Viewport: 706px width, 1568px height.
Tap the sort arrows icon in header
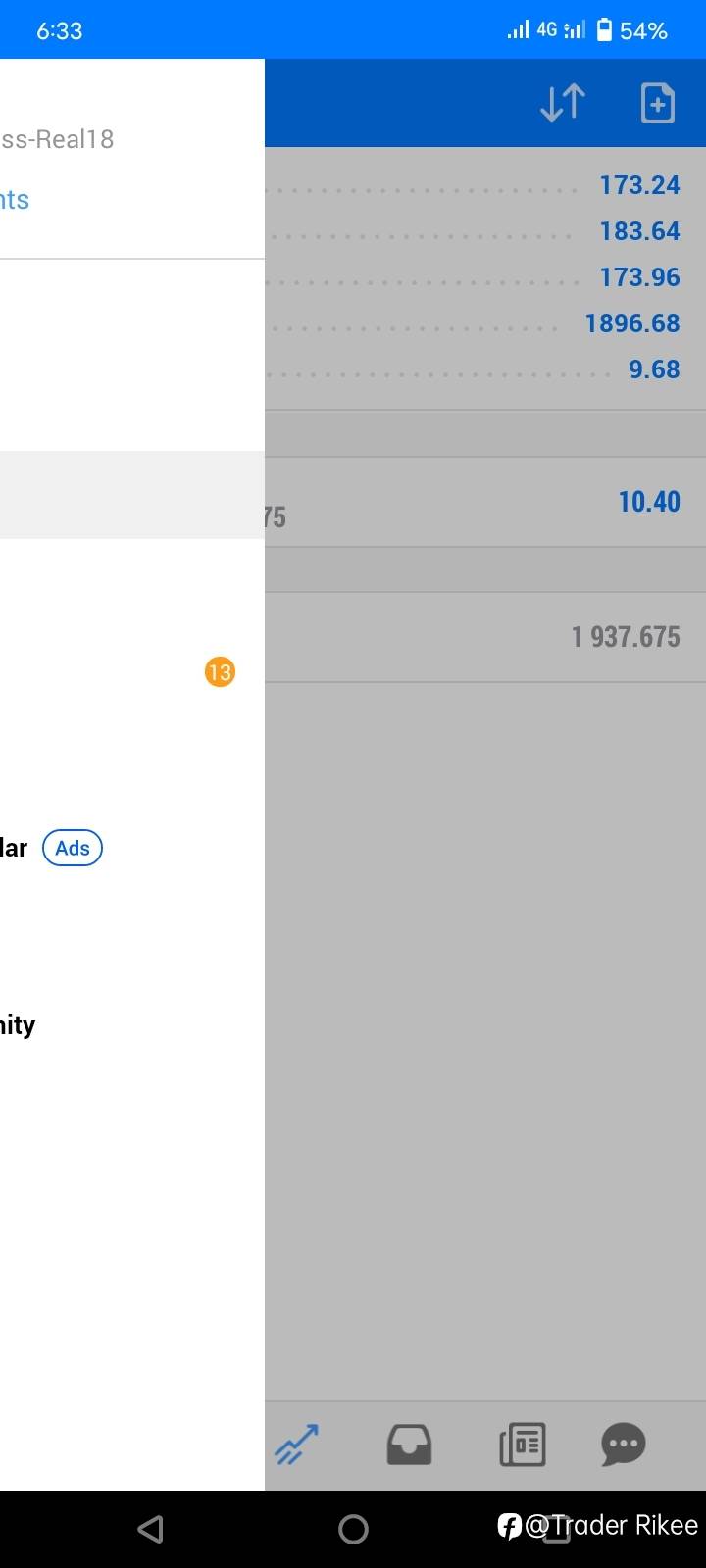tap(563, 103)
